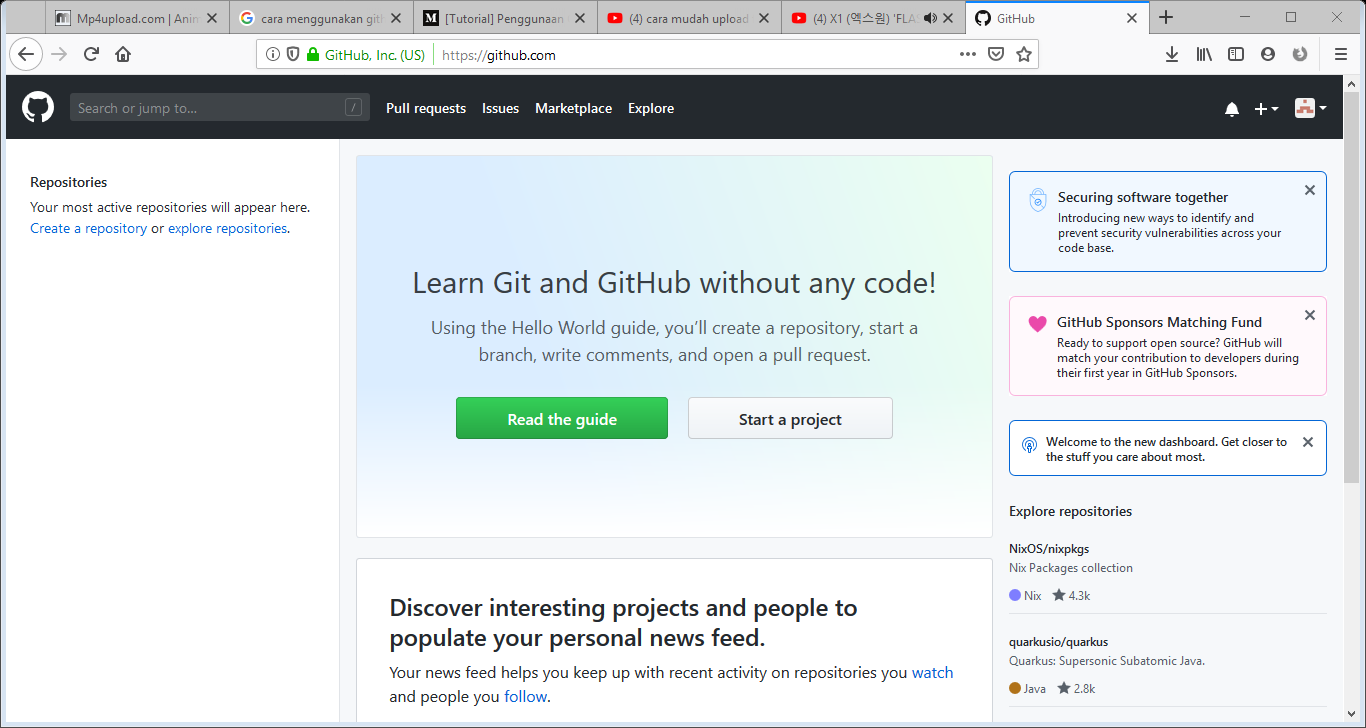Toggle the Firefox sidebar view
The image size is (1366, 728).
tap(1236, 54)
